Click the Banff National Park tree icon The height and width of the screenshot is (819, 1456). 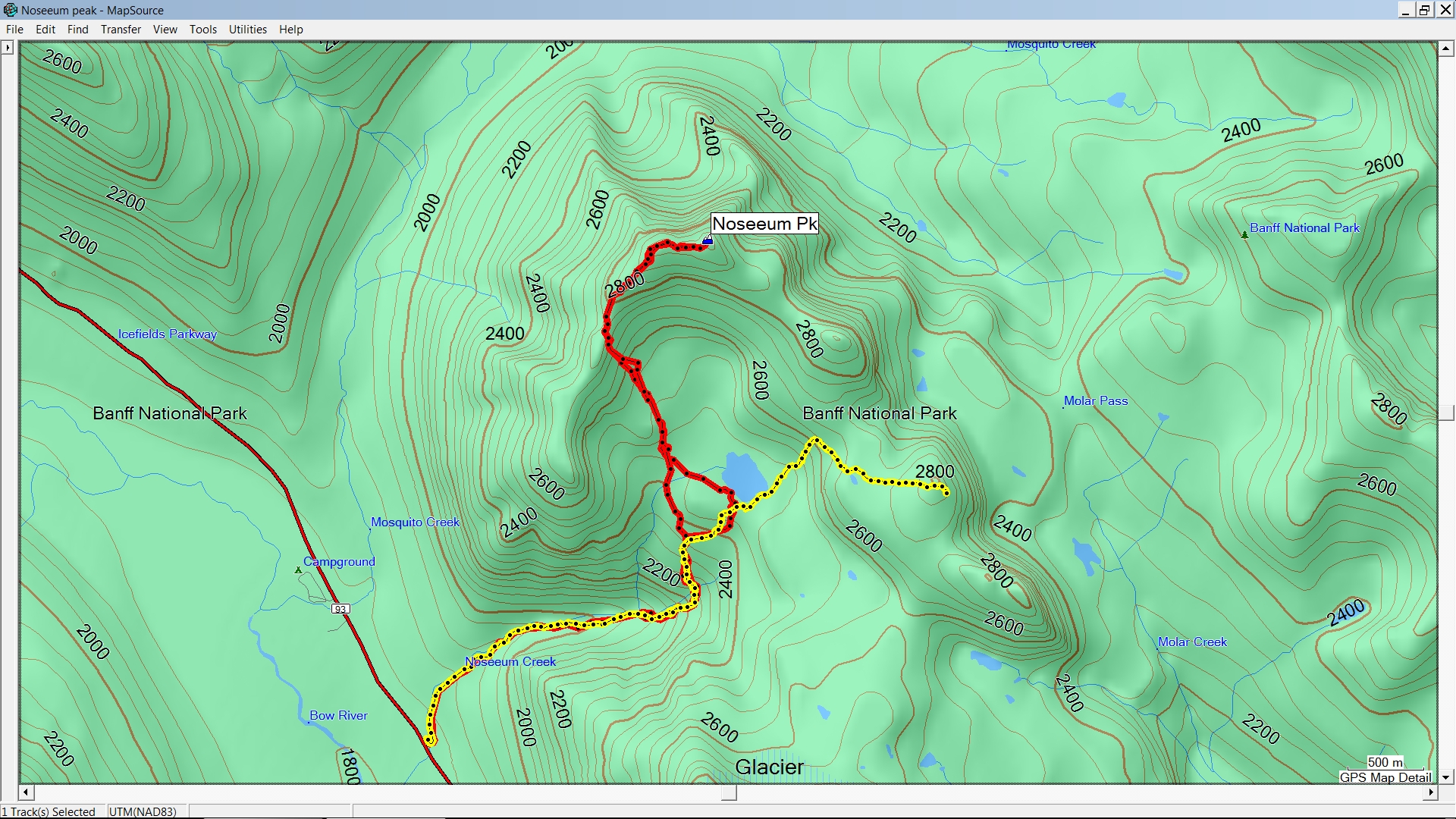click(x=1244, y=235)
